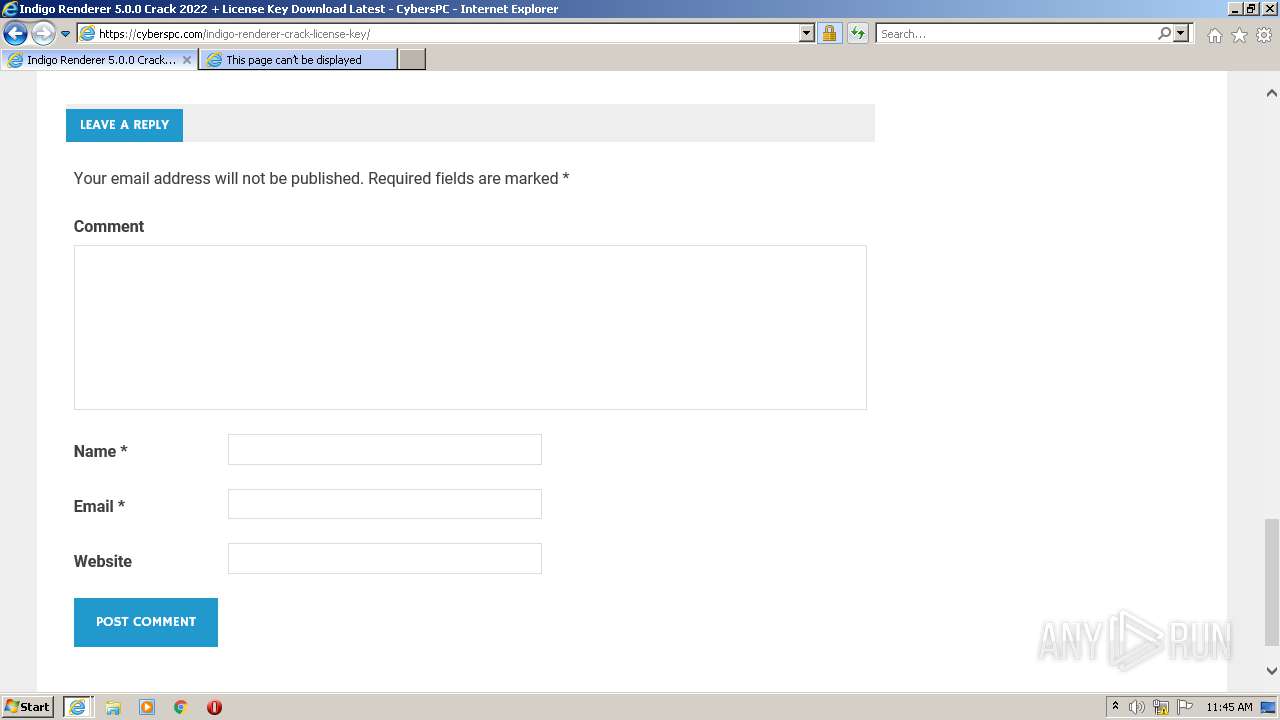Click the Email input field
This screenshot has width=1280, height=720.
[385, 504]
